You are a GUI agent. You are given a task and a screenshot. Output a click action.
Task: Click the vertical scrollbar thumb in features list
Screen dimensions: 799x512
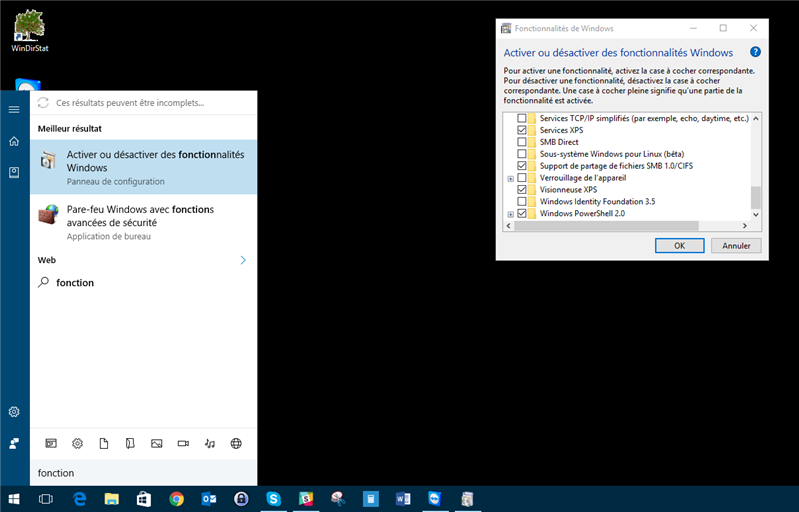pyautogui.click(x=756, y=197)
